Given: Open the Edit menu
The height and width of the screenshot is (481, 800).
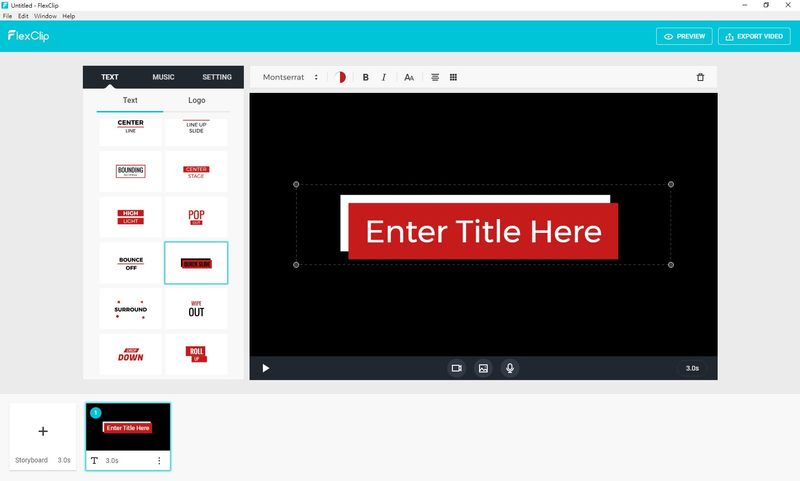Looking at the screenshot, I should coord(23,16).
